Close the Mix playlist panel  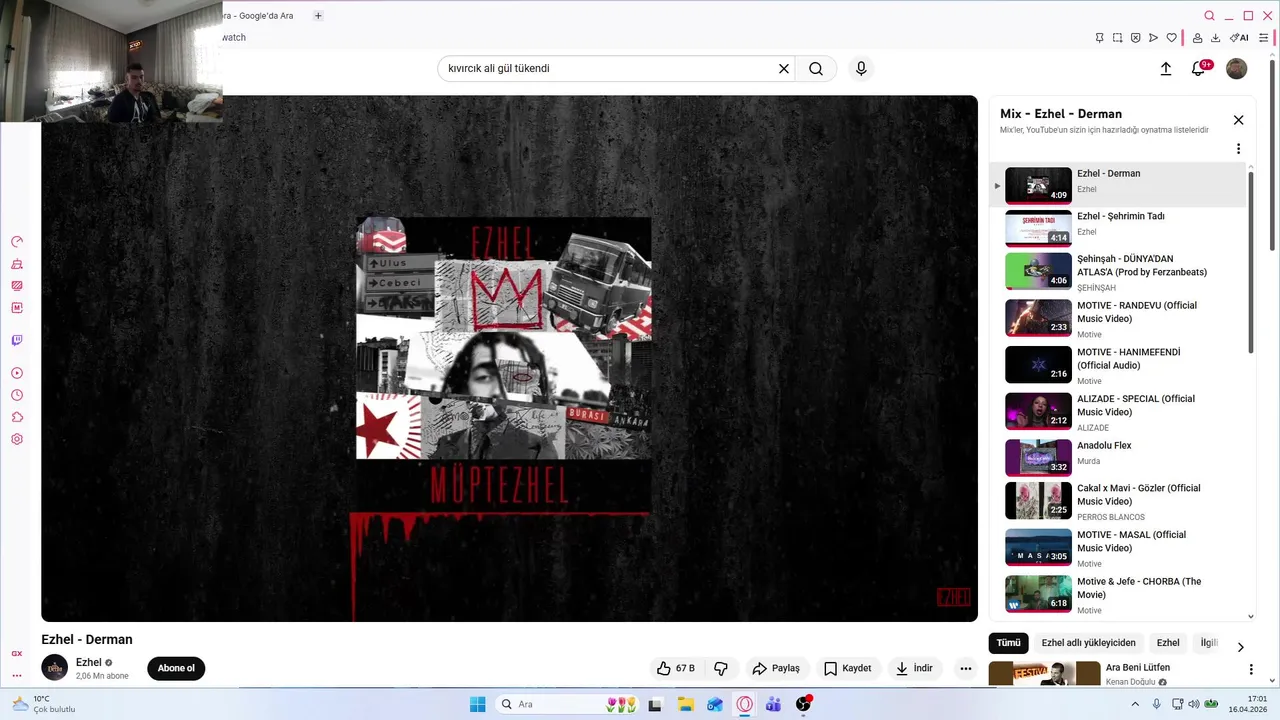(x=1238, y=120)
